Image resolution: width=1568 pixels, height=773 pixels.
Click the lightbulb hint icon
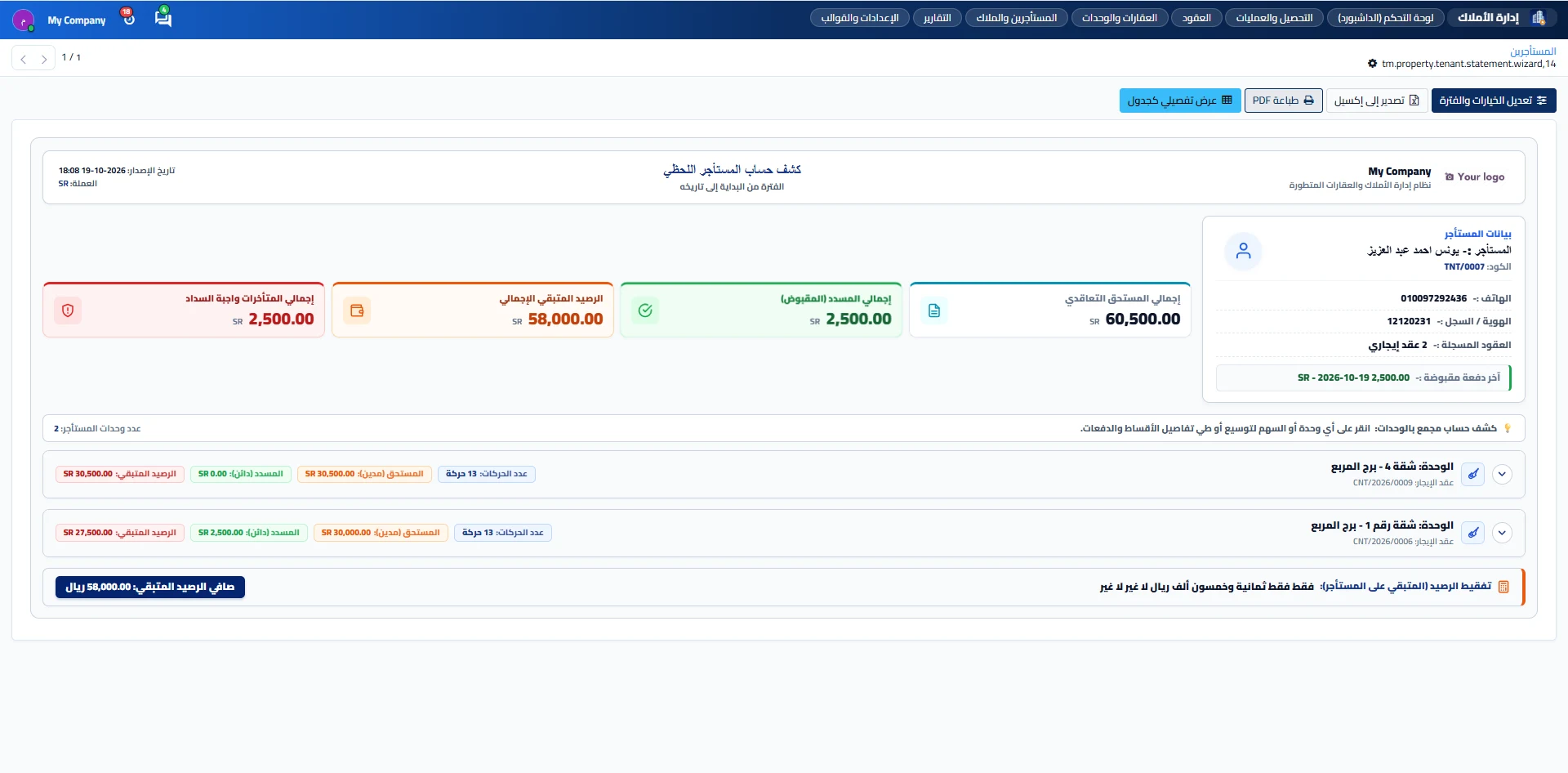(x=1508, y=428)
